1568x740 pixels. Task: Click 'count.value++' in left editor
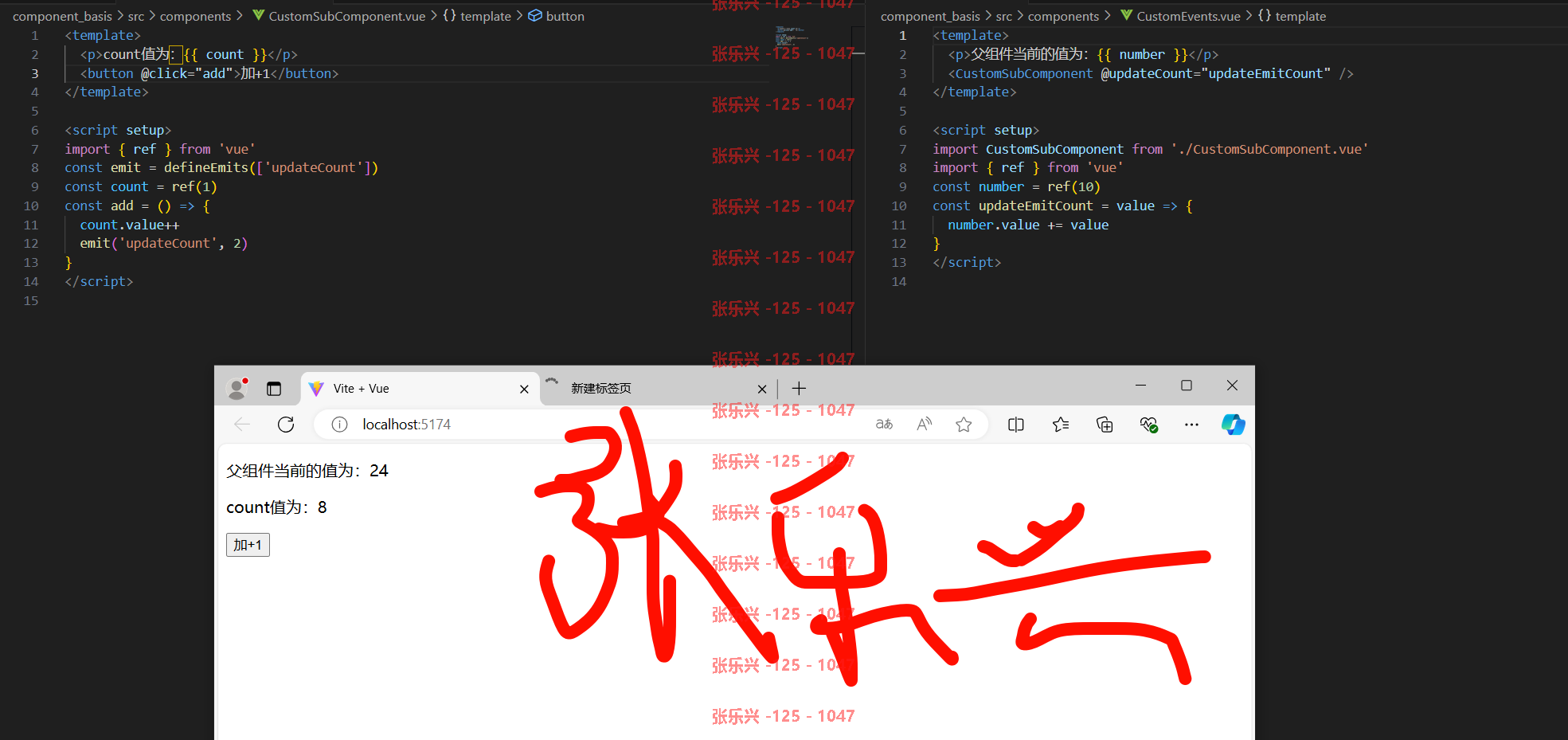[129, 225]
